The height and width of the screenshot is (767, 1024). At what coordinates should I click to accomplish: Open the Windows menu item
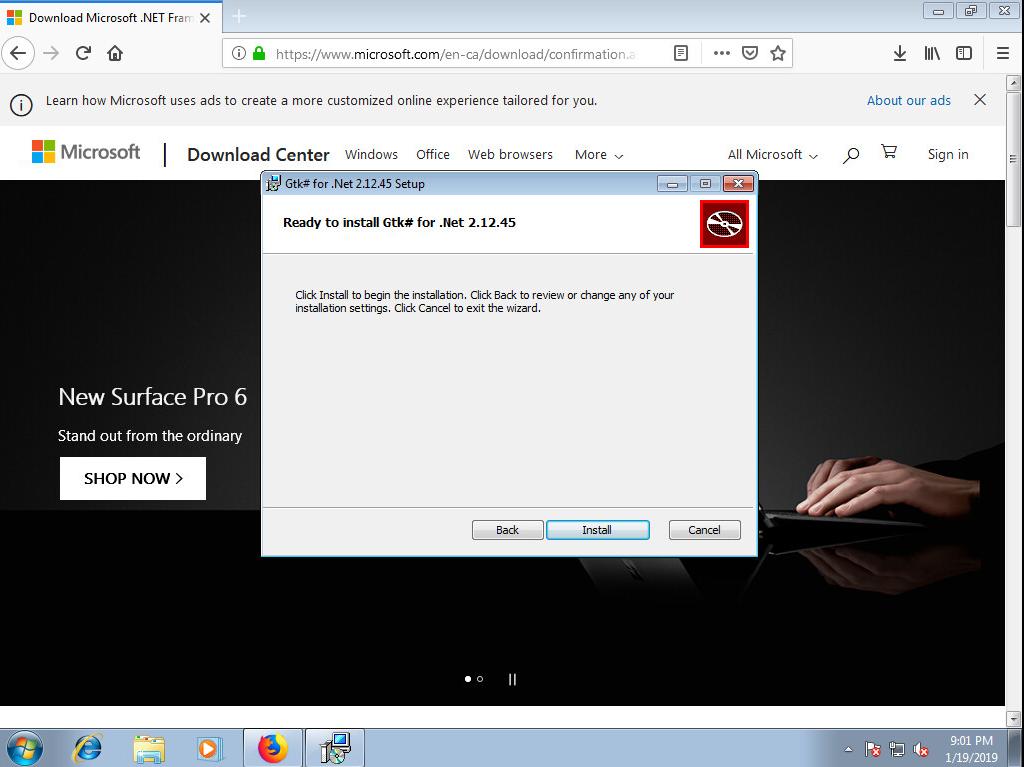(371, 155)
